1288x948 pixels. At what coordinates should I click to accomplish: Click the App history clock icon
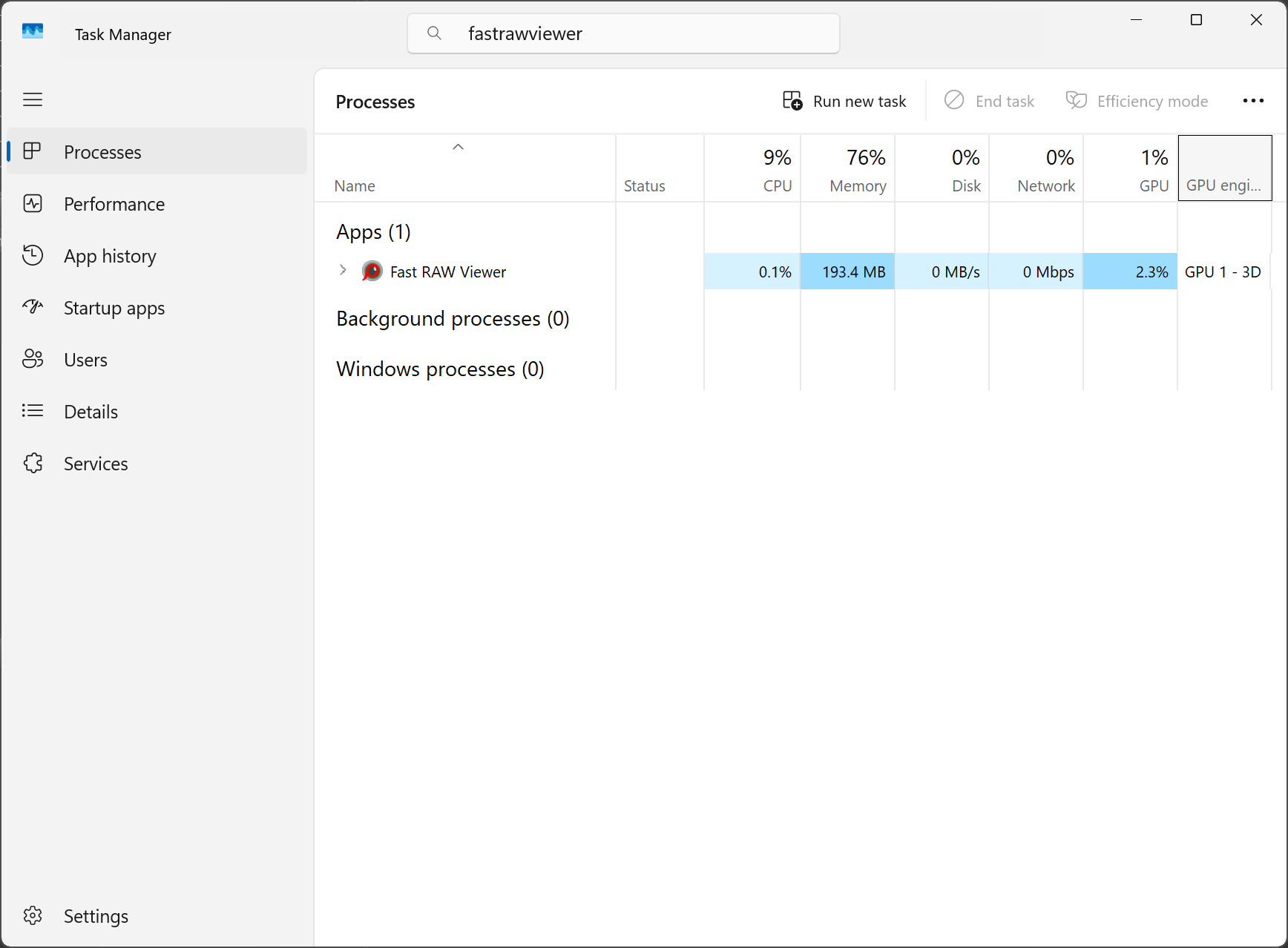[33, 255]
